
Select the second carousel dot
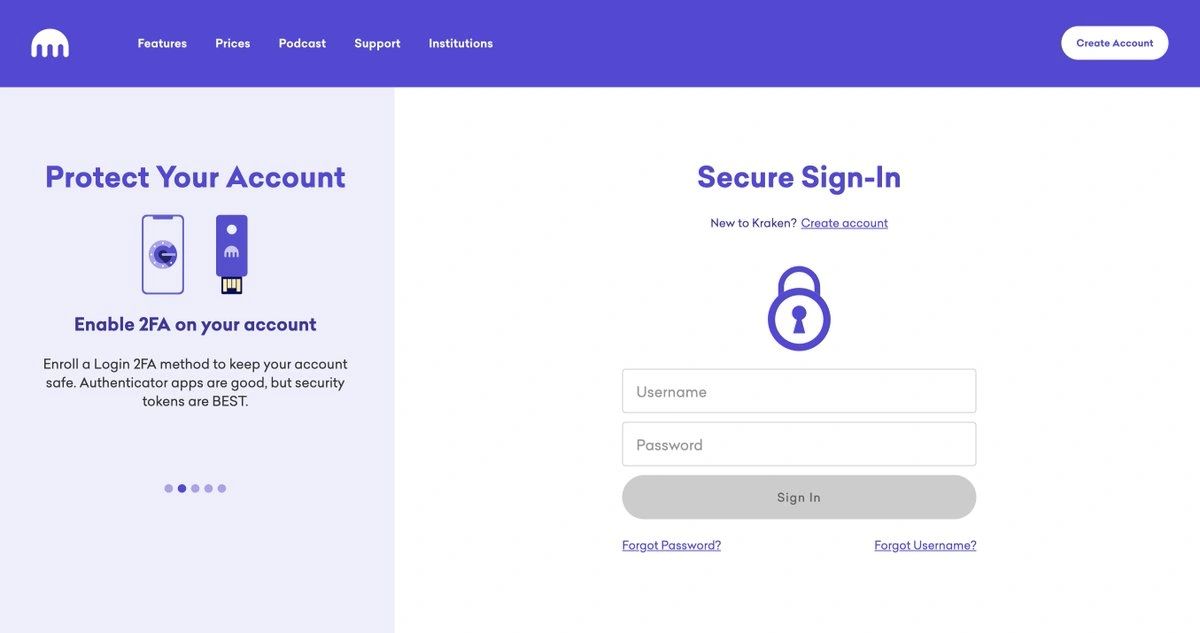(182, 489)
